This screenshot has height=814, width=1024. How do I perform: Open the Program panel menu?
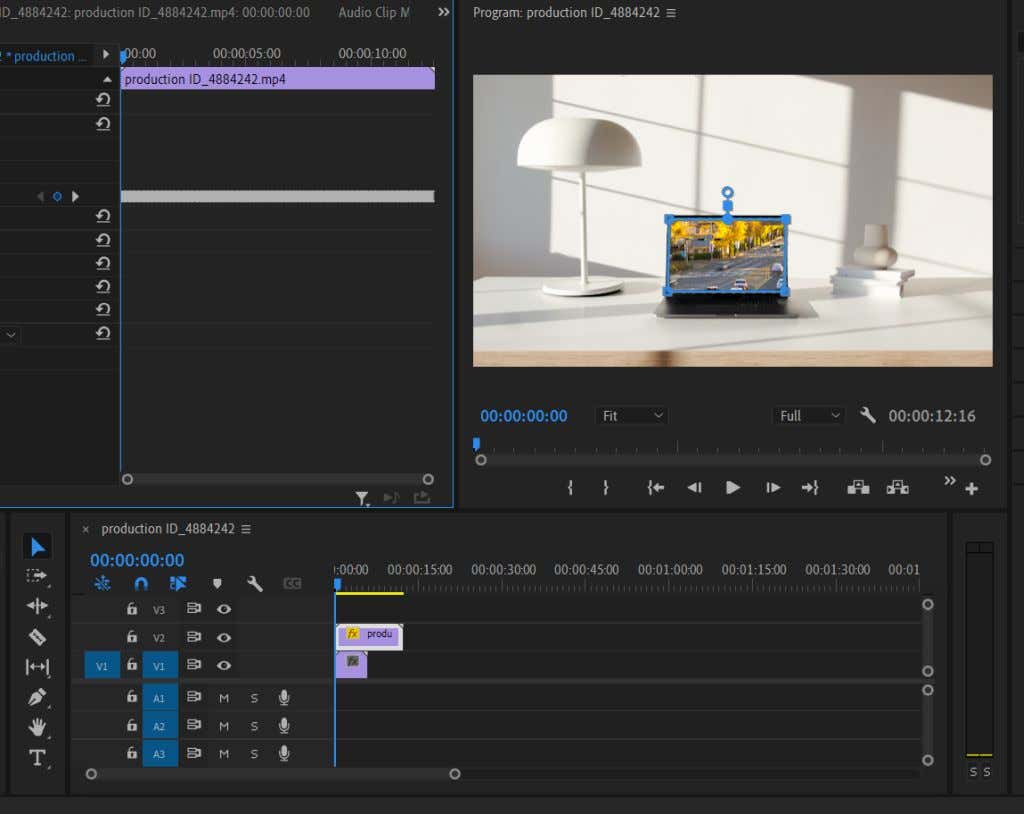673,12
